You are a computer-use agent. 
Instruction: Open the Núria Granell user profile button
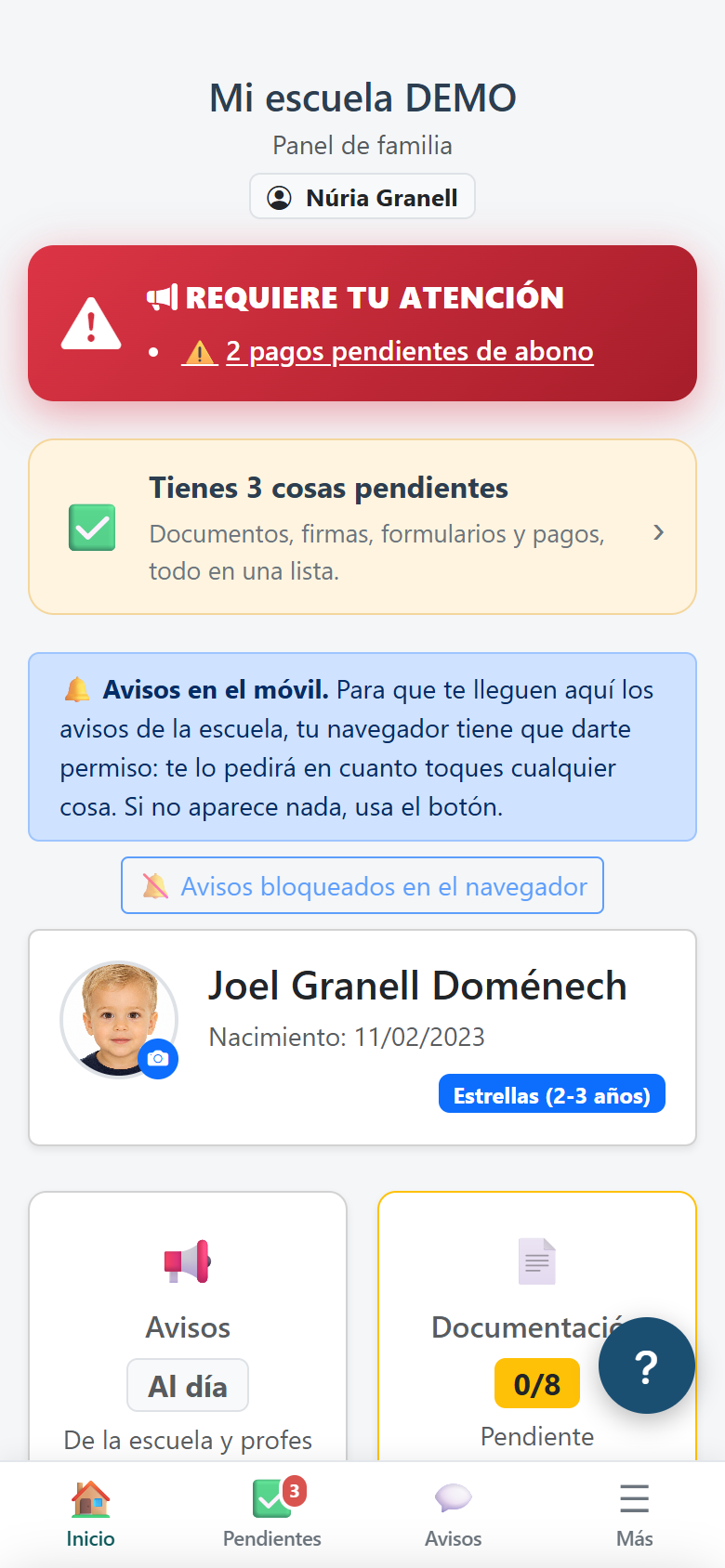pos(362,197)
